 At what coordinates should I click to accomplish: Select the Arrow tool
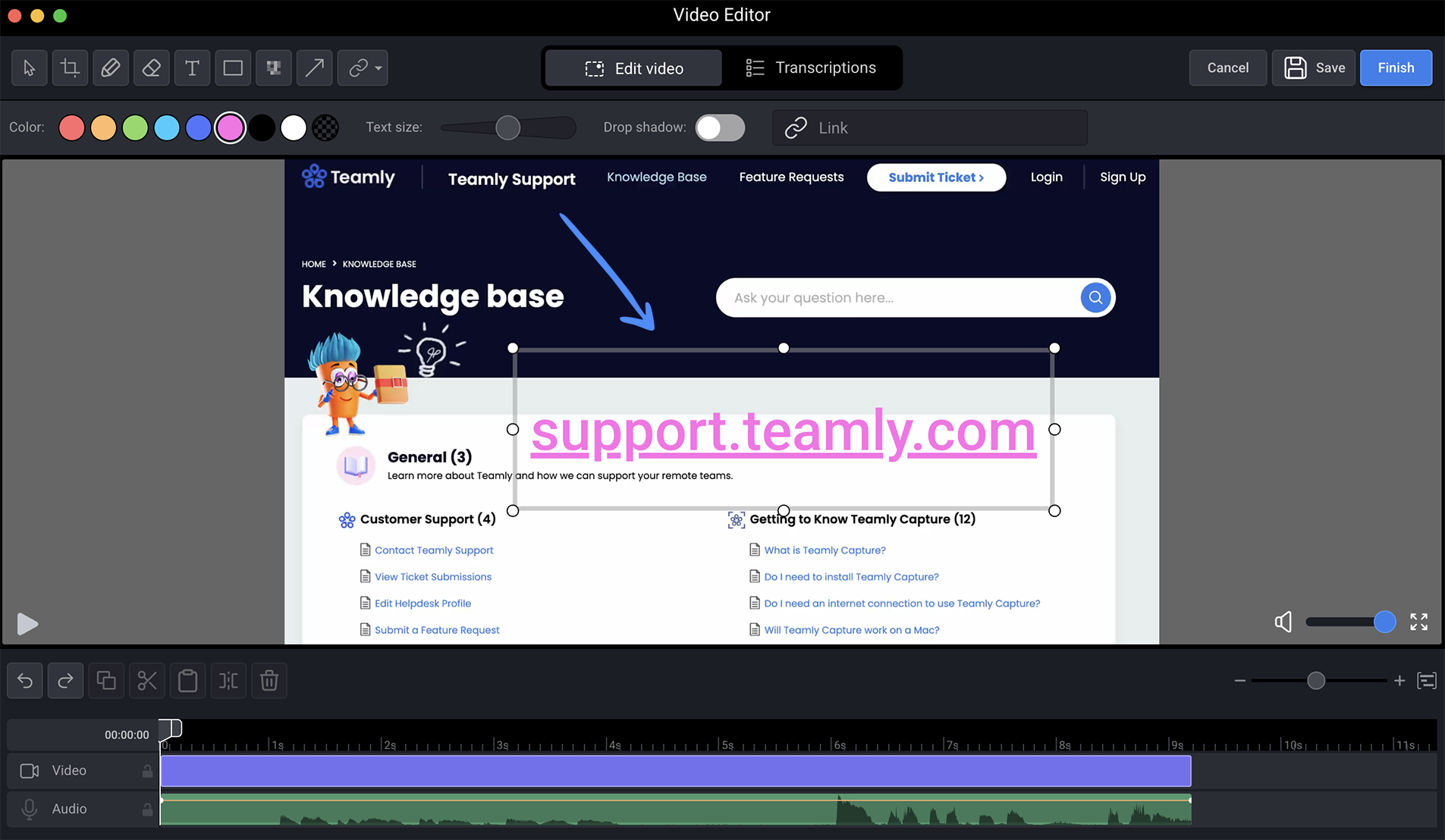pos(315,68)
